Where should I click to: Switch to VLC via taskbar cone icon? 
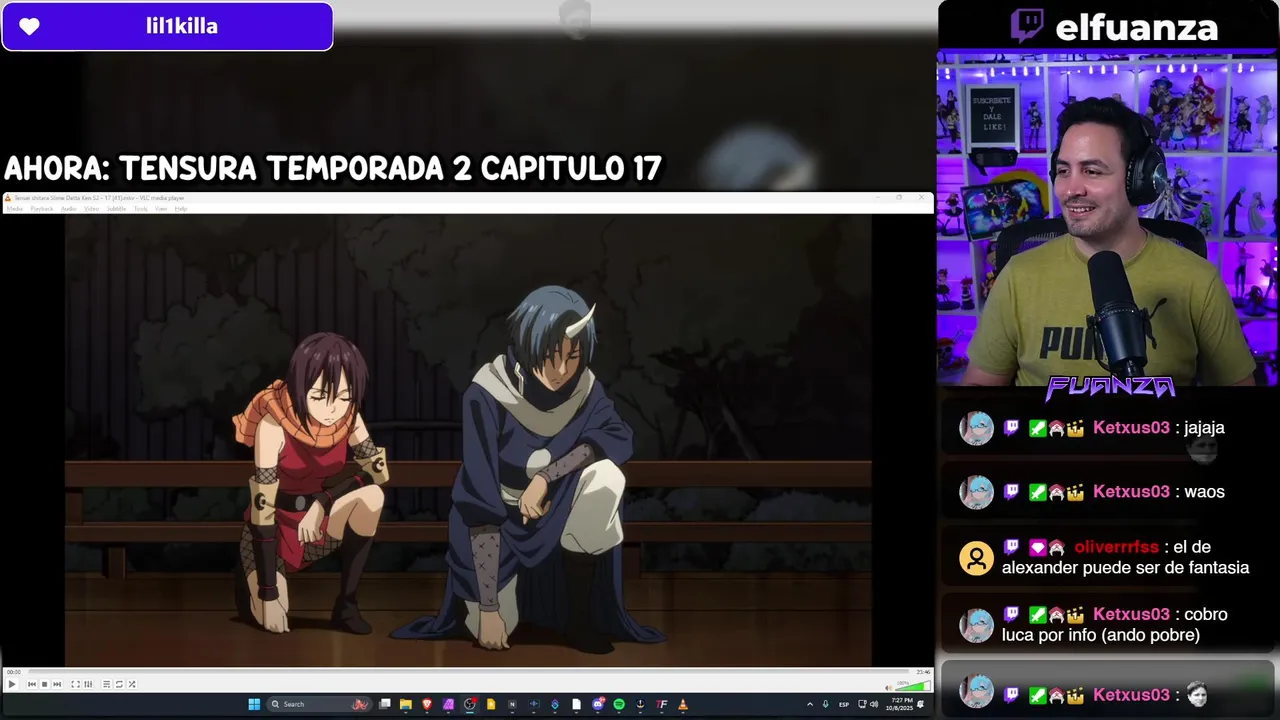[x=683, y=704]
